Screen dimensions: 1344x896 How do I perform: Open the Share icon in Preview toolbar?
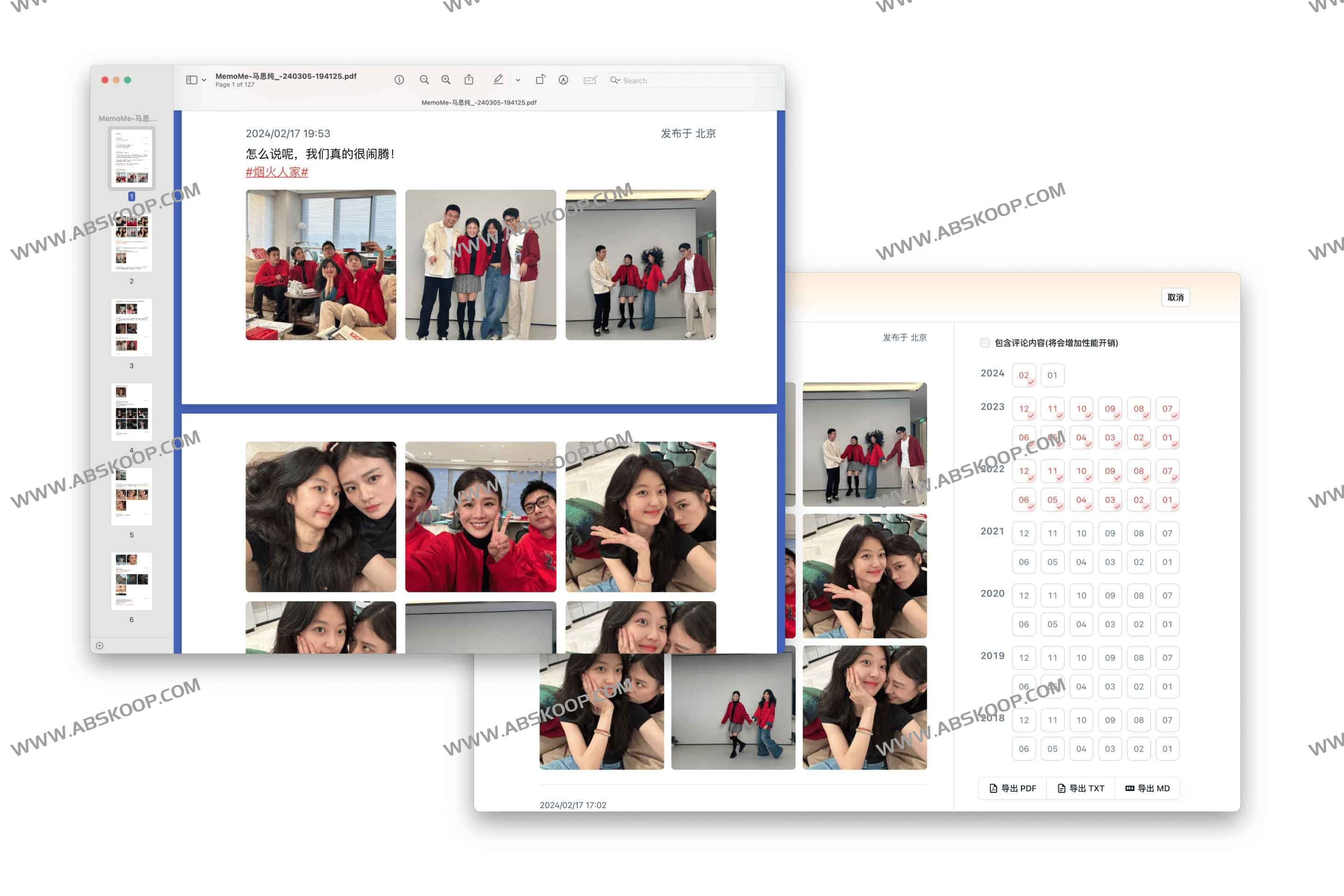click(x=469, y=80)
